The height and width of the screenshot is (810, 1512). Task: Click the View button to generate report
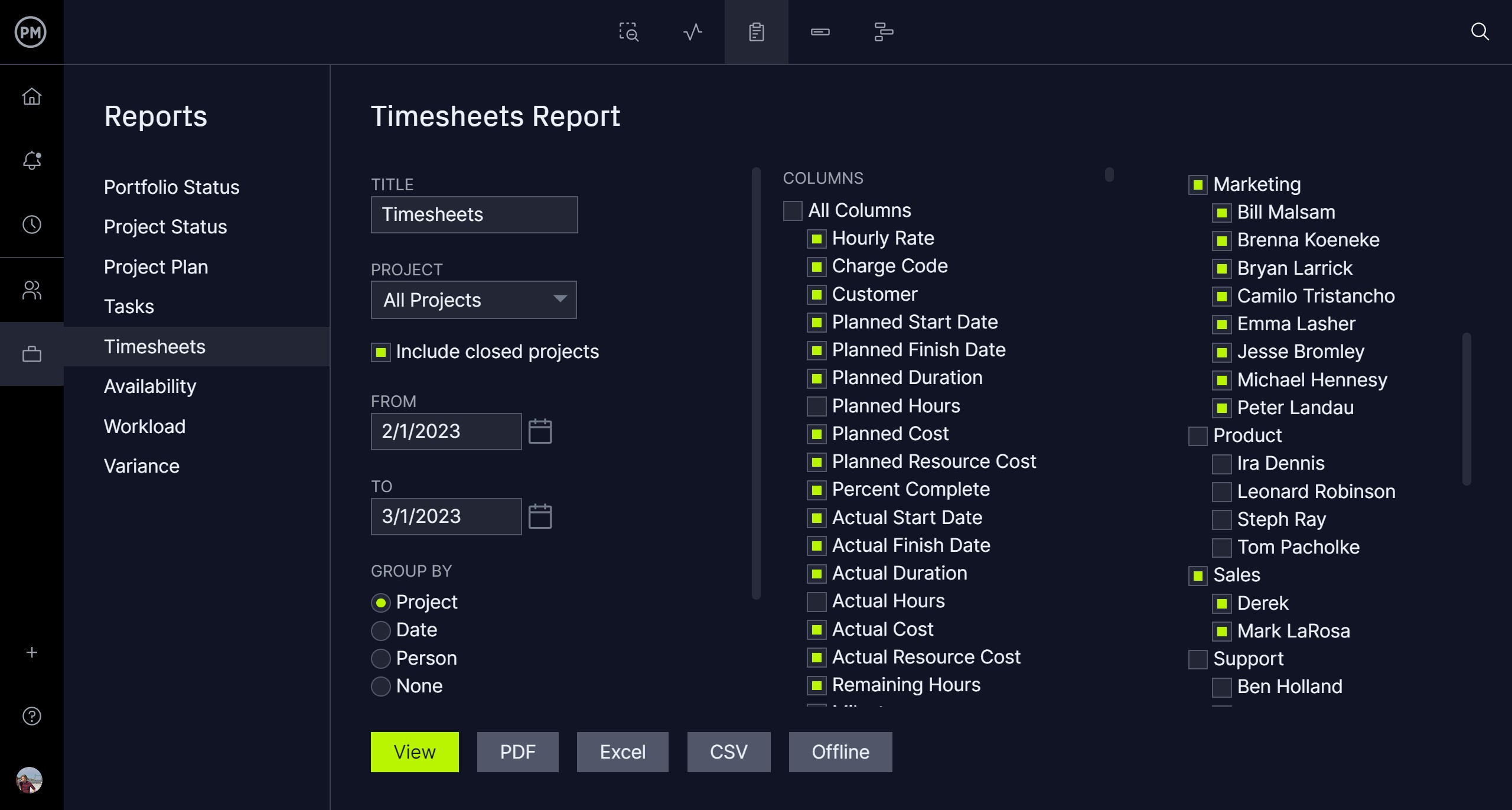[415, 751]
